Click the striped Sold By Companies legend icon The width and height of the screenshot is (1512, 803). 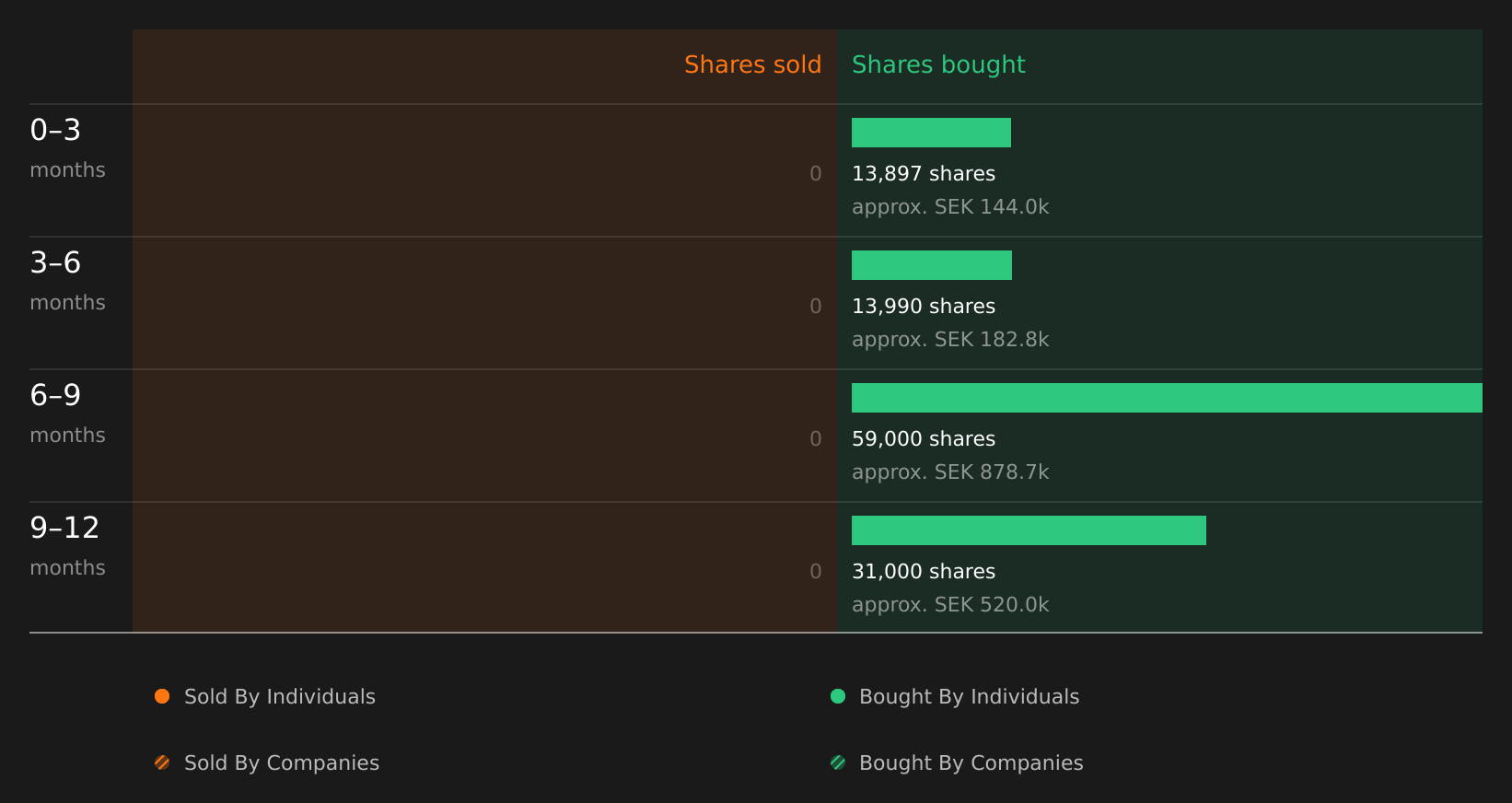click(x=162, y=762)
